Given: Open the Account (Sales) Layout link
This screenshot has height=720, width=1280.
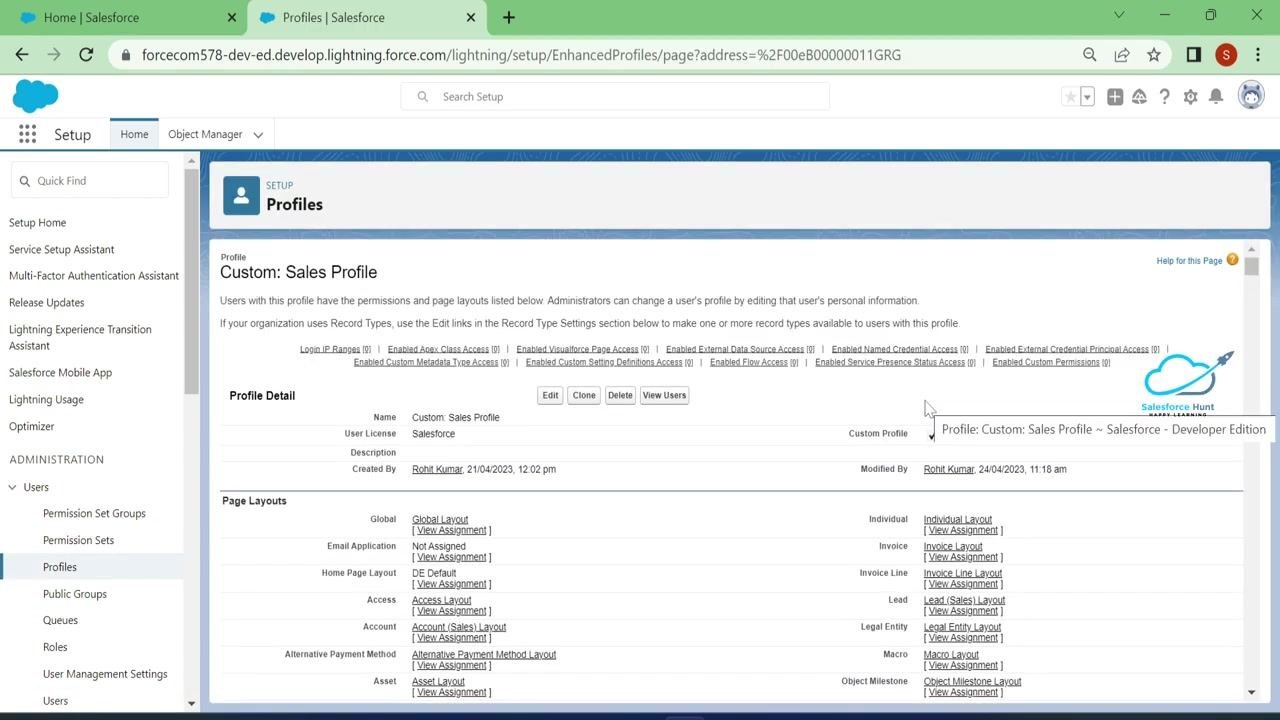Looking at the screenshot, I should (x=459, y=627).
